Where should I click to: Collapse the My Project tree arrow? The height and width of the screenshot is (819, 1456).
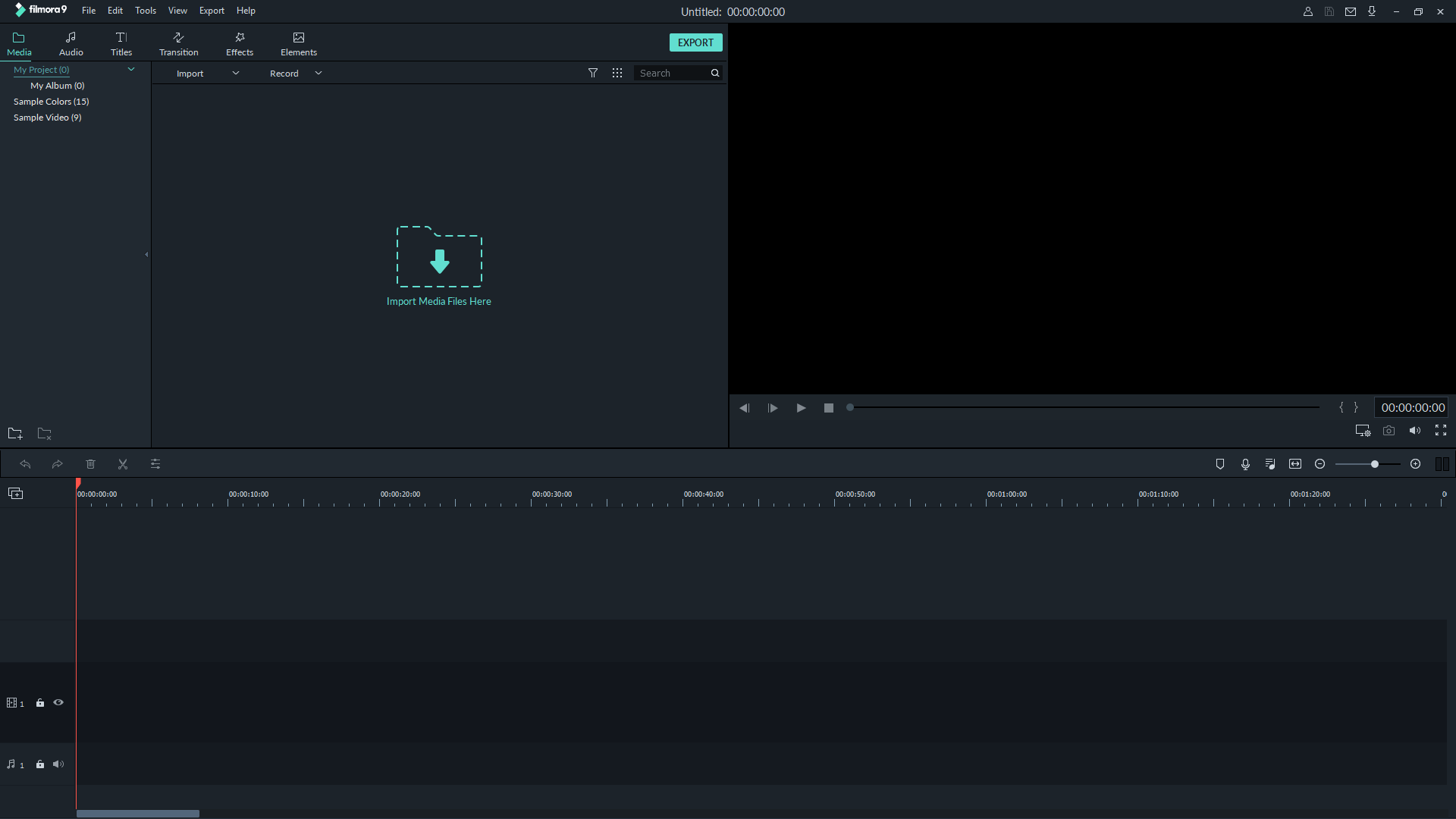(131, 70)
